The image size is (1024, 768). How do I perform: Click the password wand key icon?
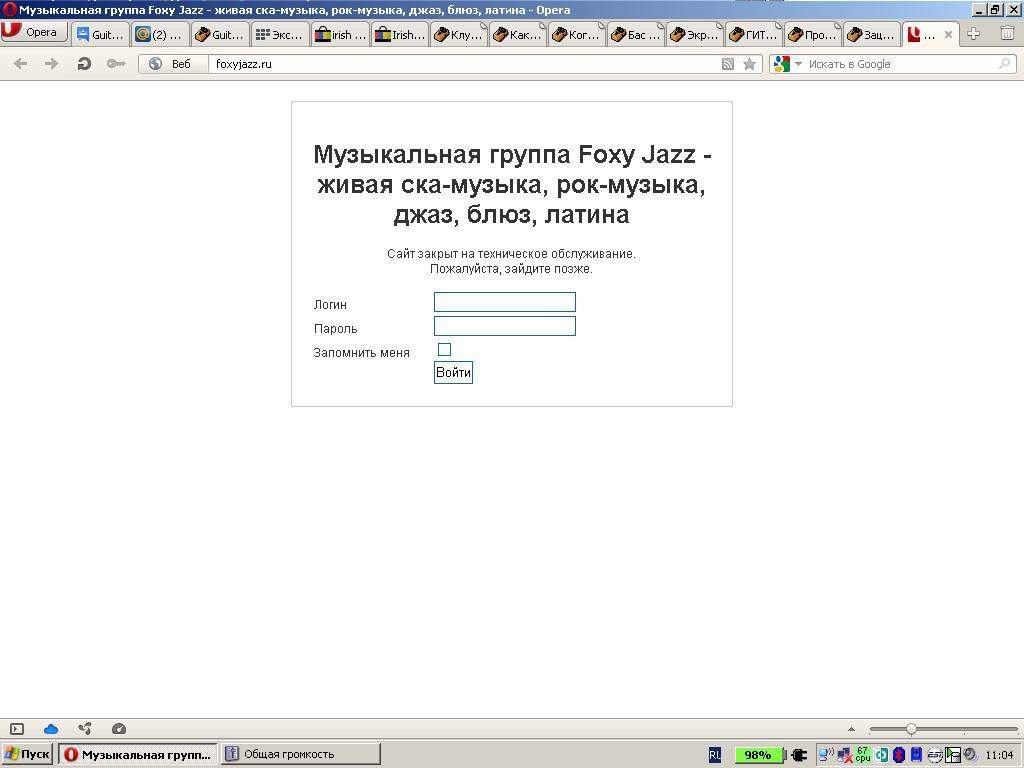pos(116,64)
